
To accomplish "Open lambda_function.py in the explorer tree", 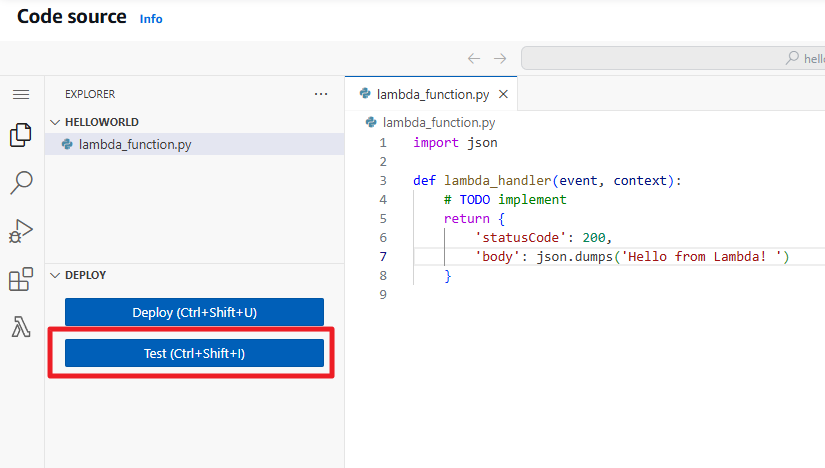I will point(195,144).
